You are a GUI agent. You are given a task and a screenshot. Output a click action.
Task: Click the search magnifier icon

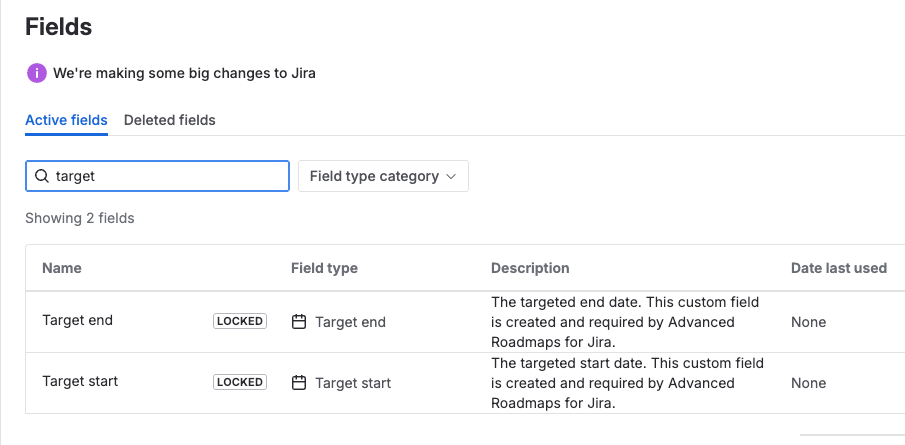42,176
